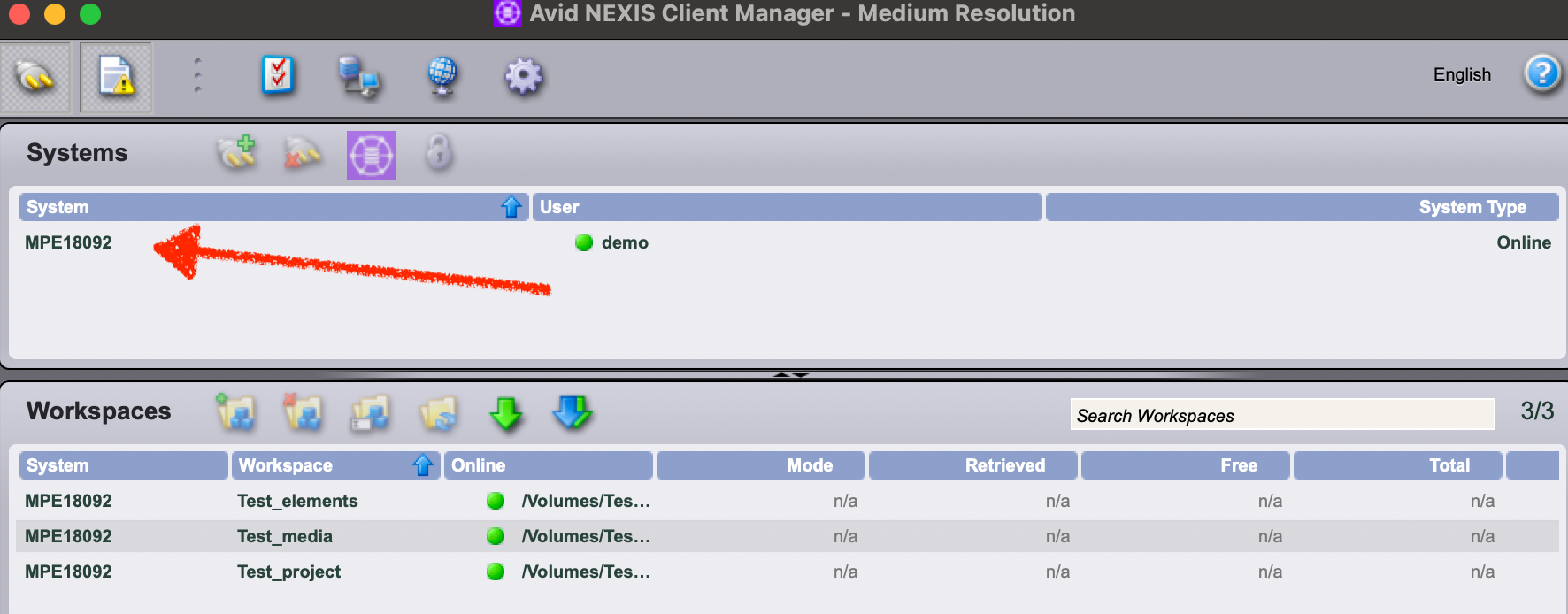Image resolution: width=1568 pixels, height=614 pixels.
Task: Click green online dot in Test_project row
Action: click(x=496, y=572)
